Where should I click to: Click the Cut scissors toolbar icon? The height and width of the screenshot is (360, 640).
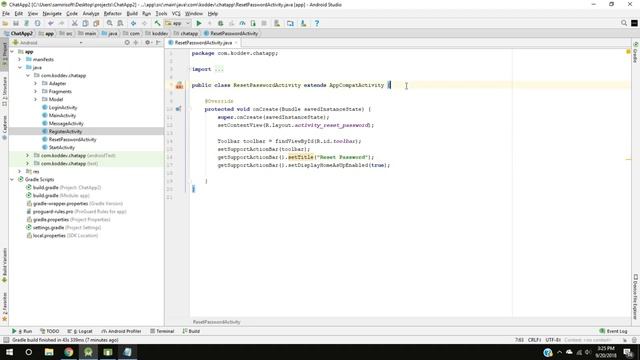[74, 23]
